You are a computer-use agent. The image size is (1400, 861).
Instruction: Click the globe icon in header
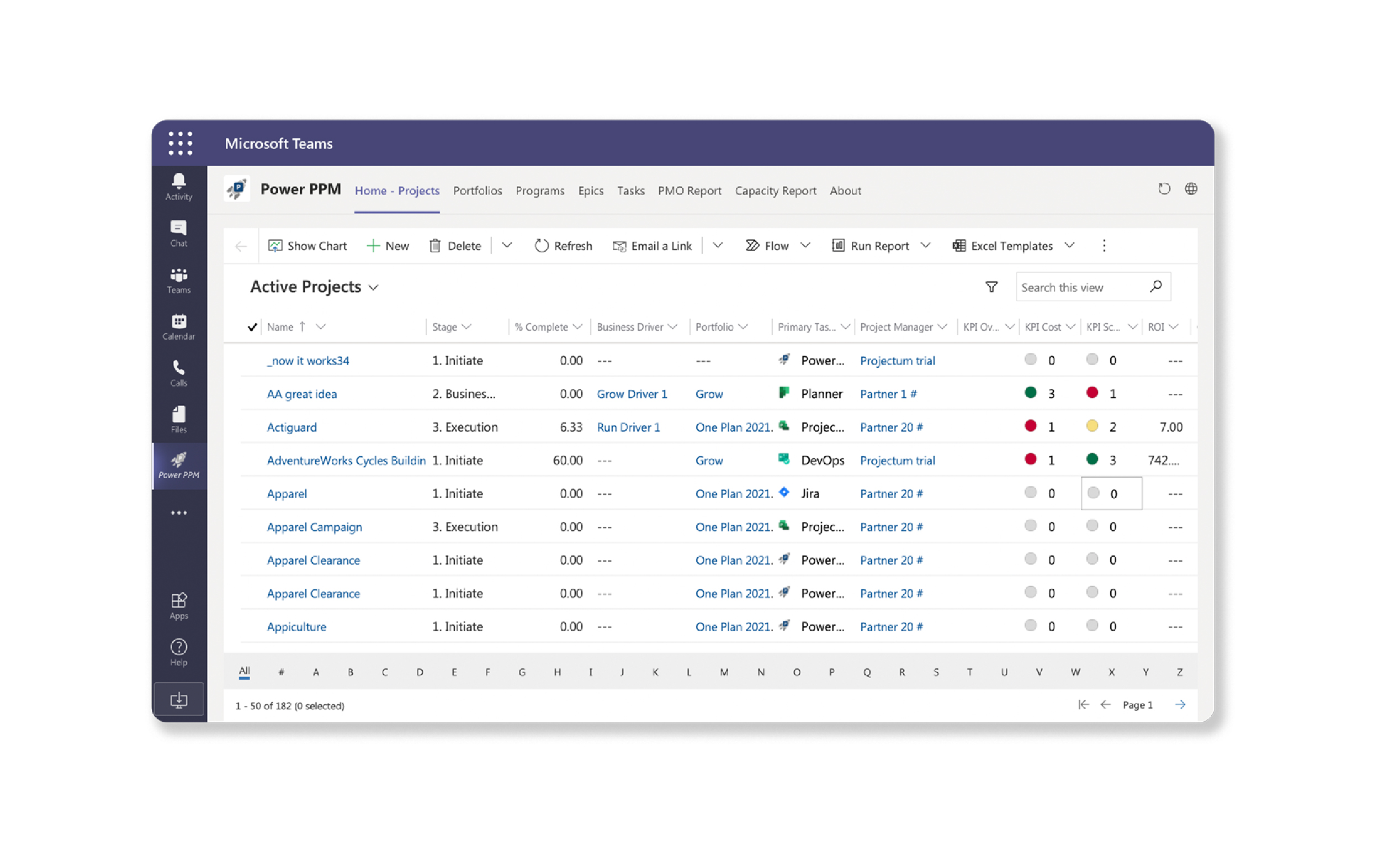pos(1191,189)
